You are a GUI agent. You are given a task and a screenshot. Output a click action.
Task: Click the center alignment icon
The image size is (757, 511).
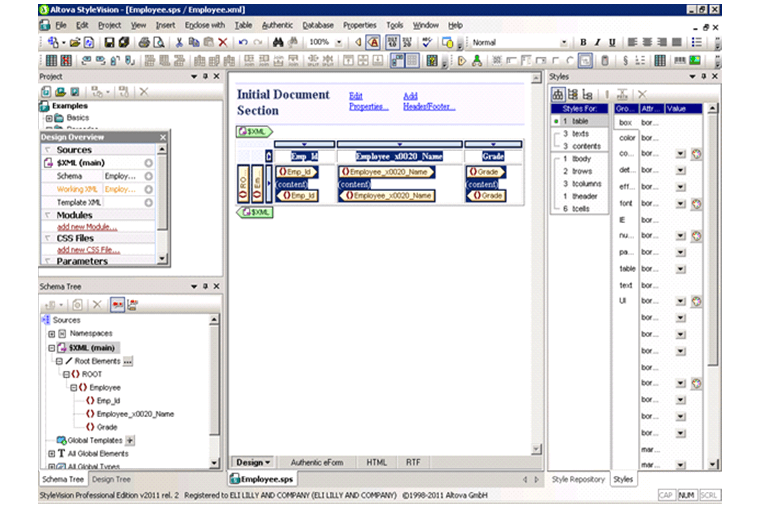point(647,43)
